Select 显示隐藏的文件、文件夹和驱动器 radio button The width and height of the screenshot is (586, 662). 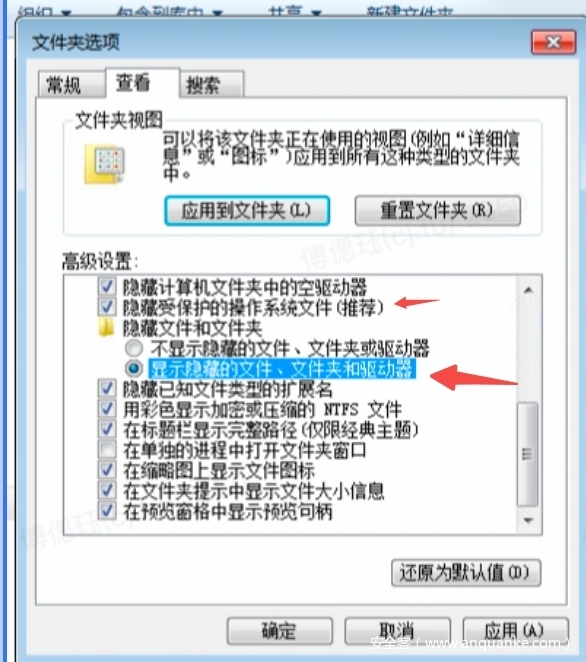pyautogui.click(x=134, y=368)
